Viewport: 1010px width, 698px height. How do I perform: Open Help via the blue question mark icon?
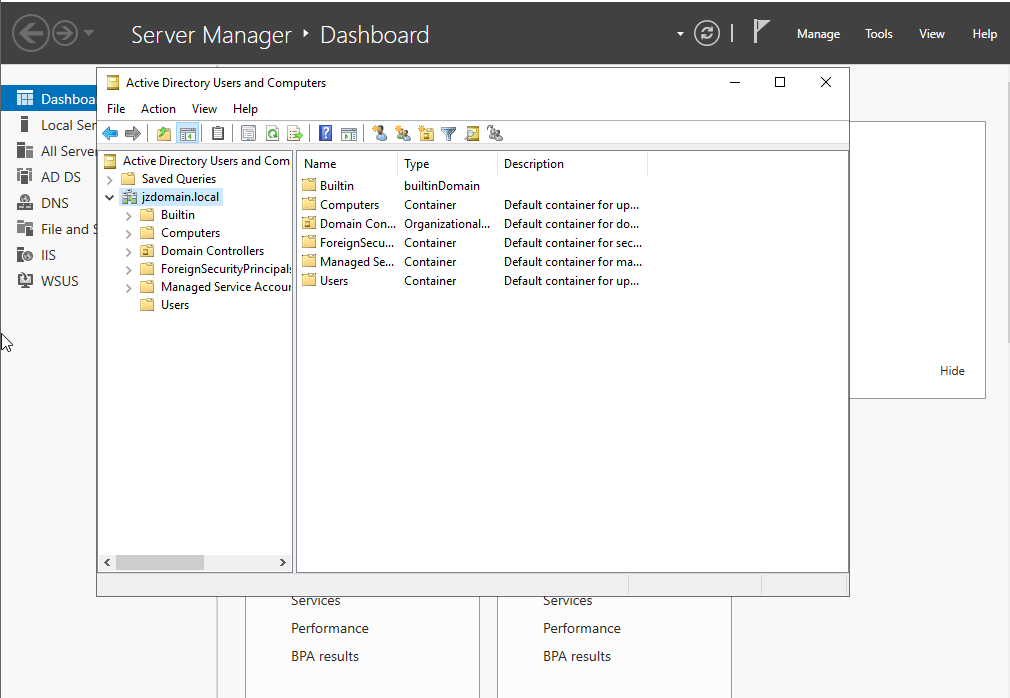click(x=324, y=133)
